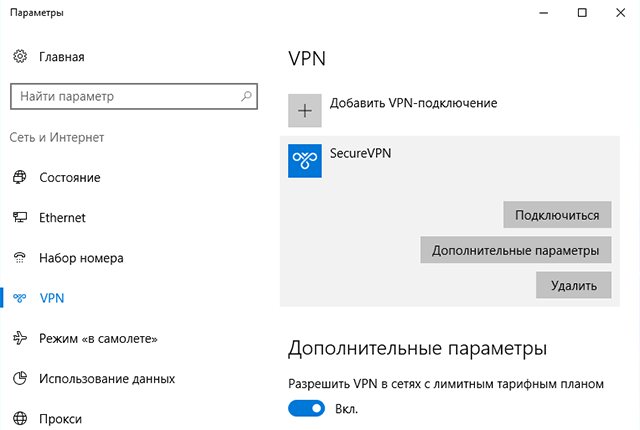Screen dimensions: 640x430
Task: Click the Ethernet monitor icon
Action: click(19, 217)
